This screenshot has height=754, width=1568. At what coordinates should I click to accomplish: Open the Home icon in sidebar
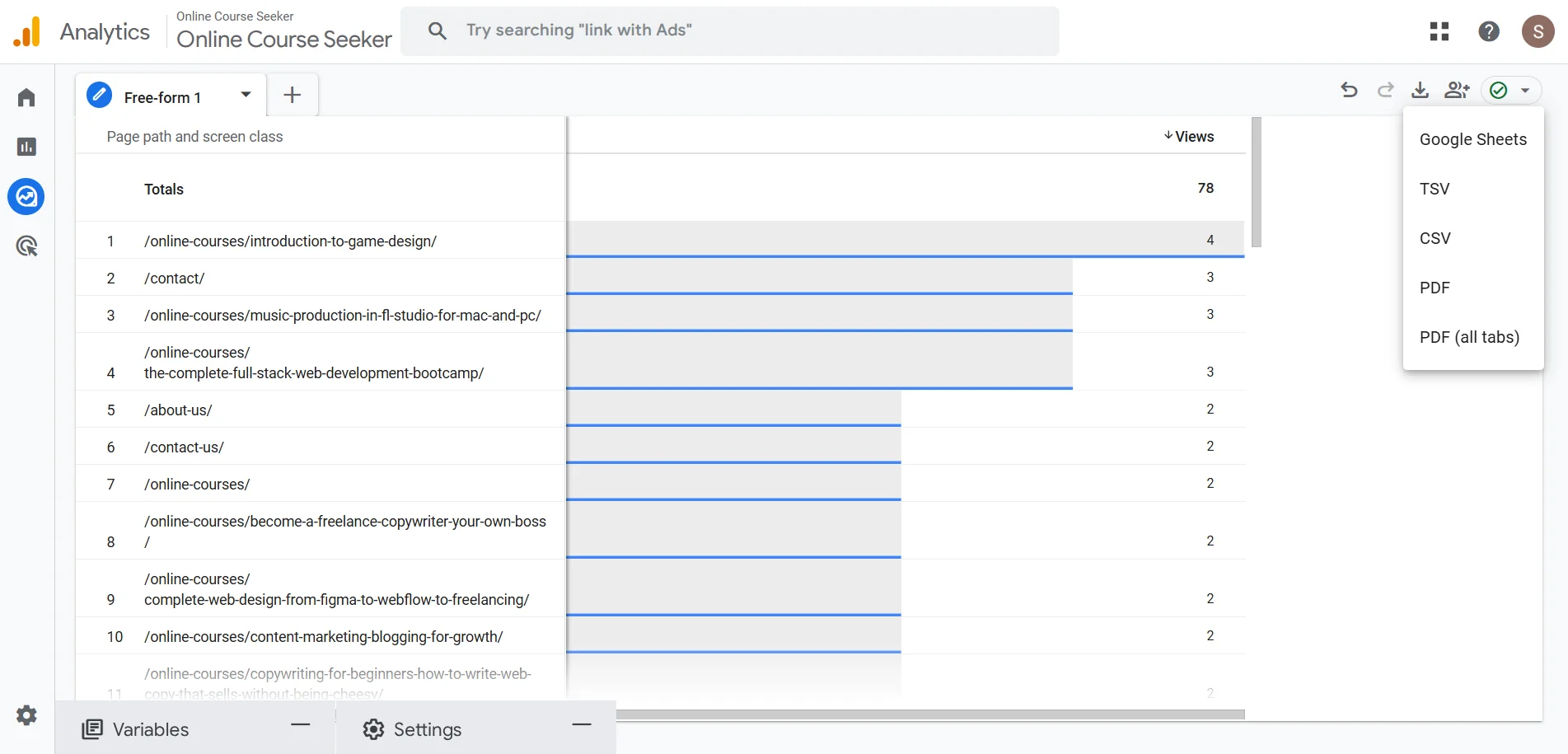click(26, 98)
